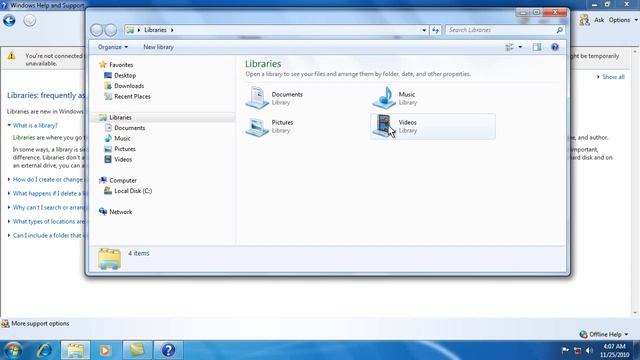Click the search magnifier icon
640x360 pixels.
point(560,30)
